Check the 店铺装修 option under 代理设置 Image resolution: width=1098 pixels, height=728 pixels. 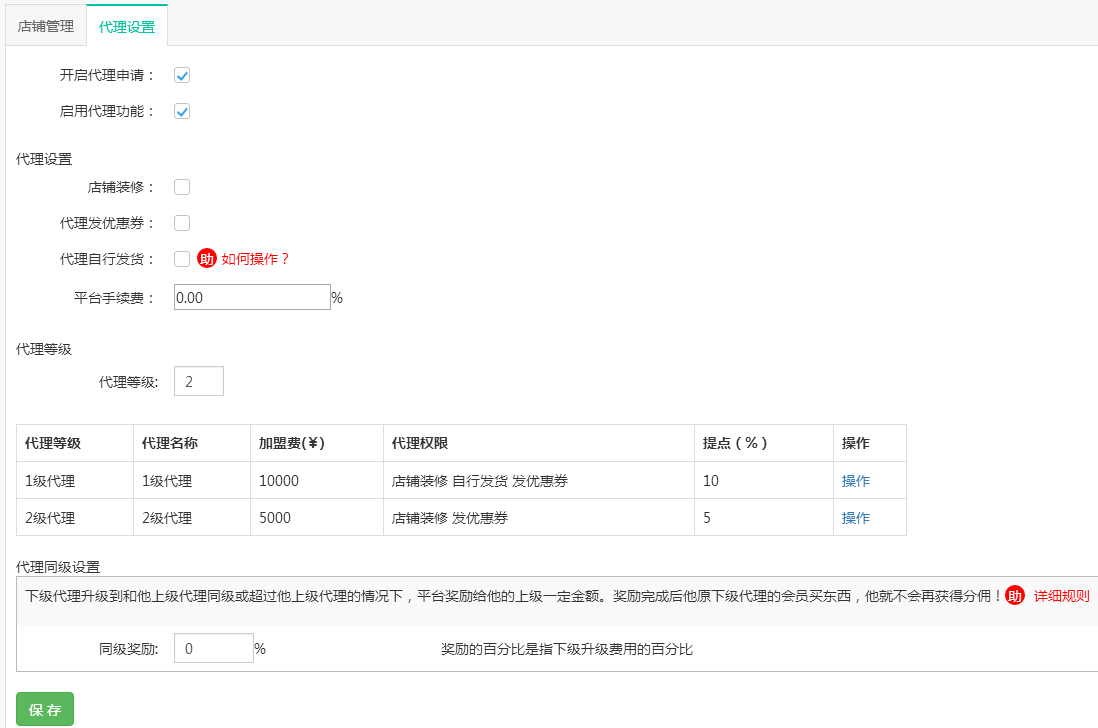tap(181, 186)
